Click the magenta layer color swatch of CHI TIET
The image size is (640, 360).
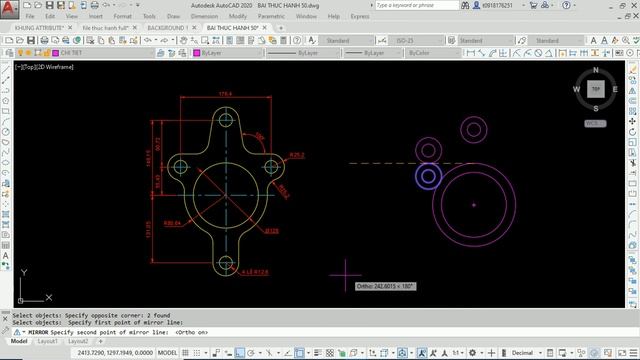tap(56, 53)
